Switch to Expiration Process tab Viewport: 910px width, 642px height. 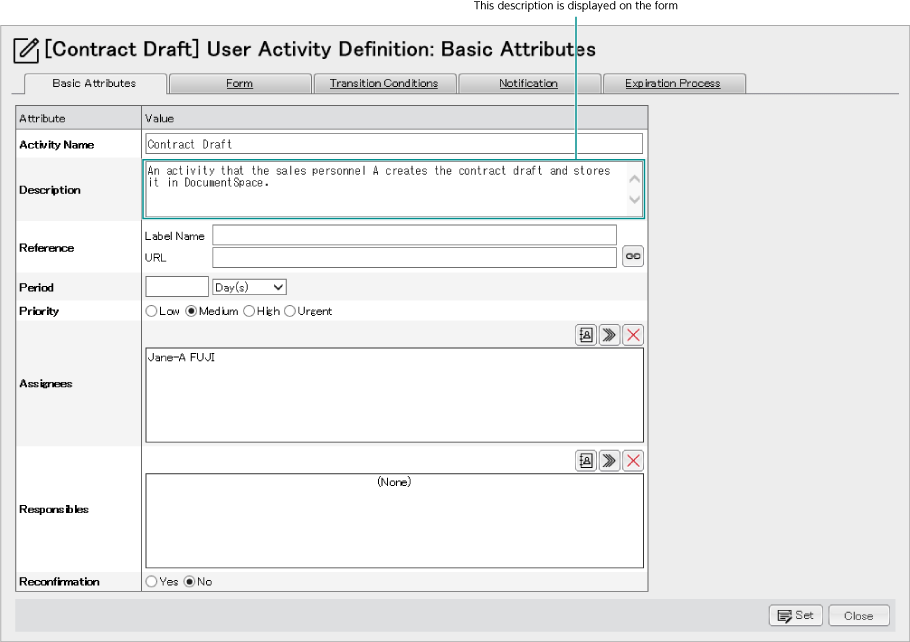click(x=673, y=84)
